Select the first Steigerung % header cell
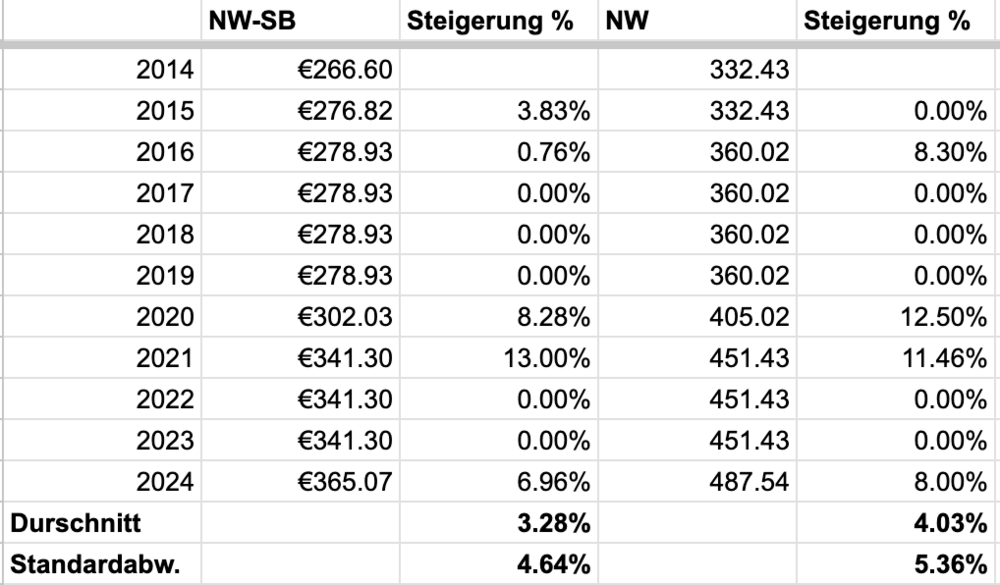This screenshot has width=1000, height=585. pos(497,22)
